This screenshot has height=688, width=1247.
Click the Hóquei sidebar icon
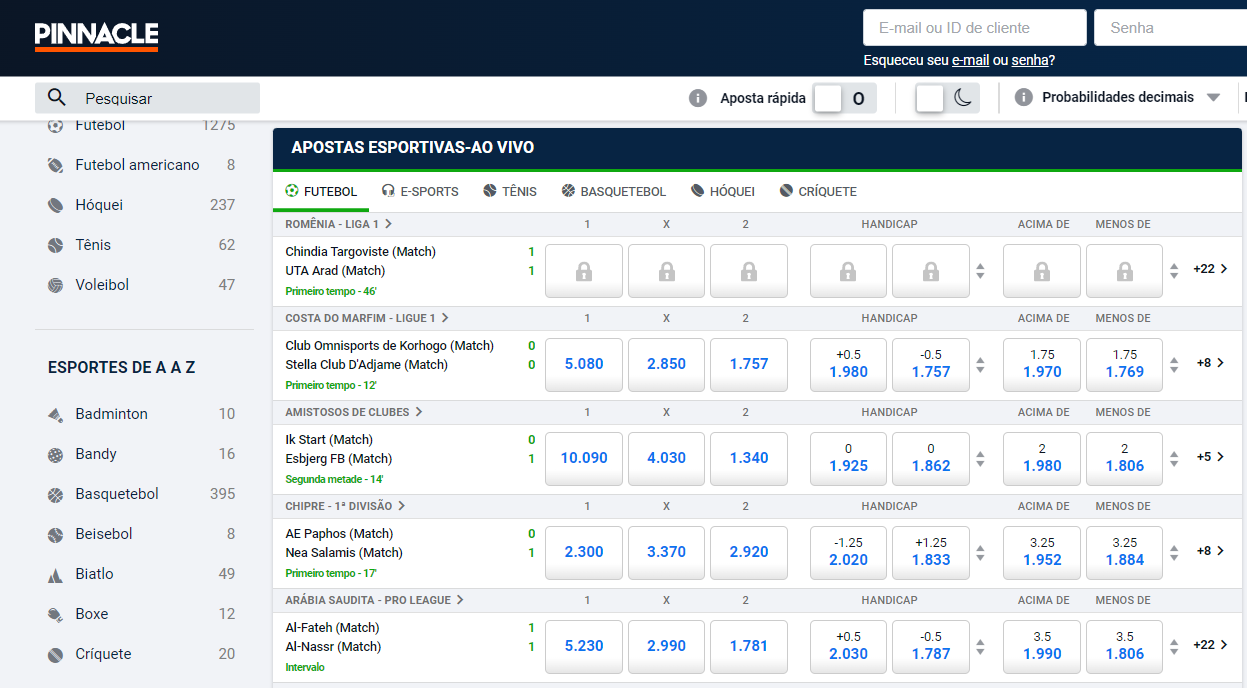click(x=55, y=205)
